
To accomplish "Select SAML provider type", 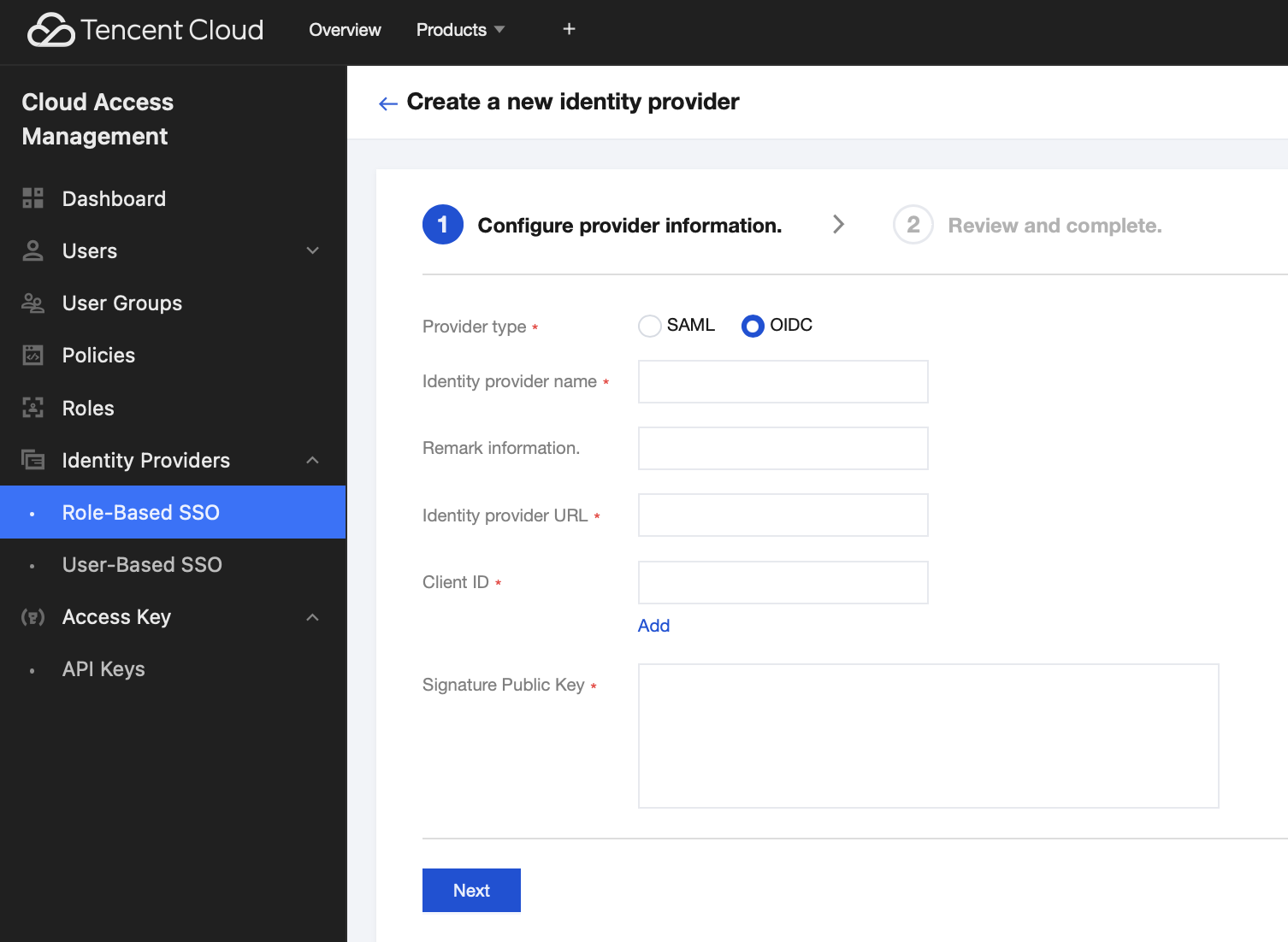I will pyautogui.click(x=650, y=326).
